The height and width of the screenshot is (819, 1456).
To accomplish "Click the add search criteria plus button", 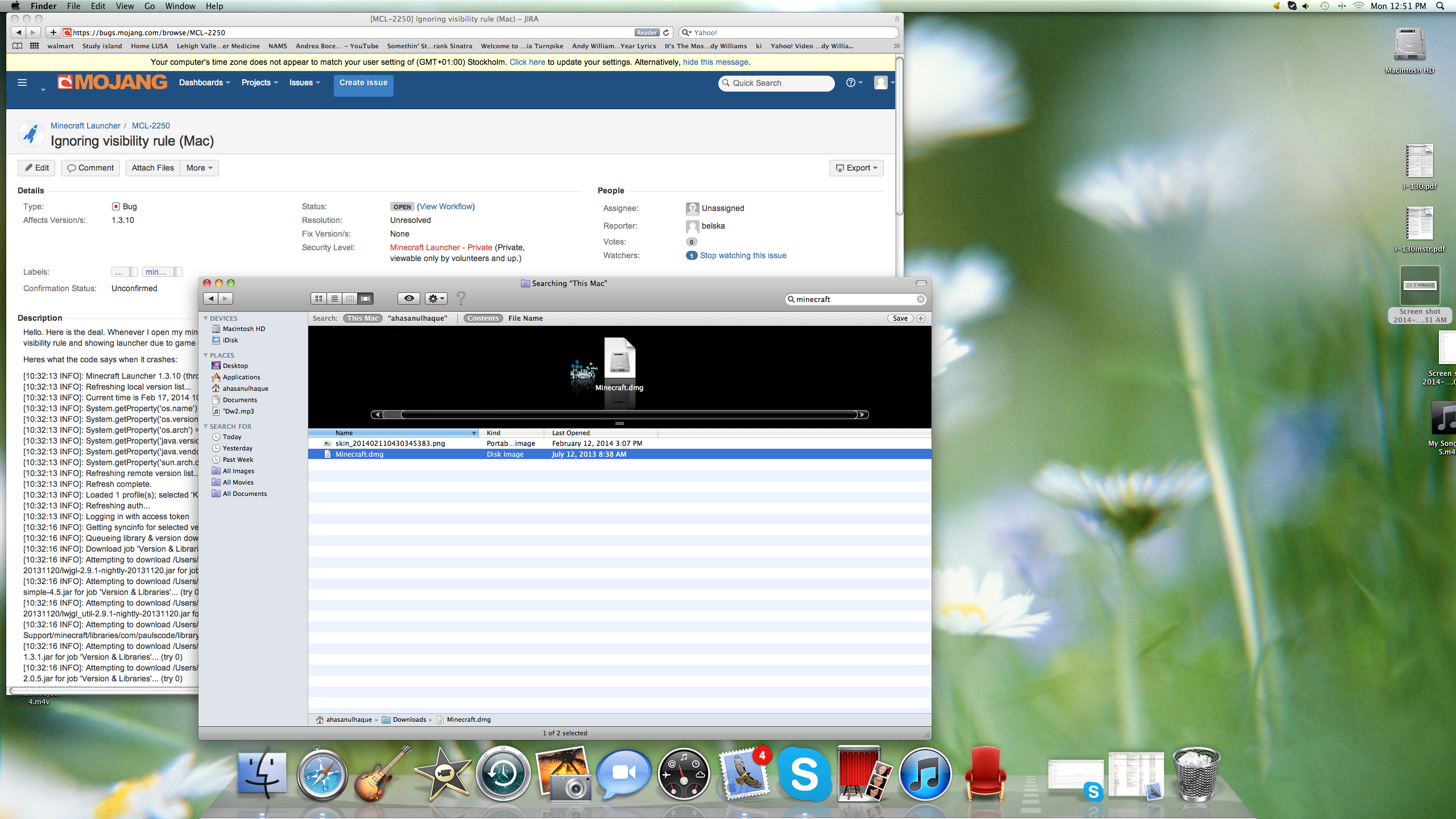I will [x=921, y=318].
